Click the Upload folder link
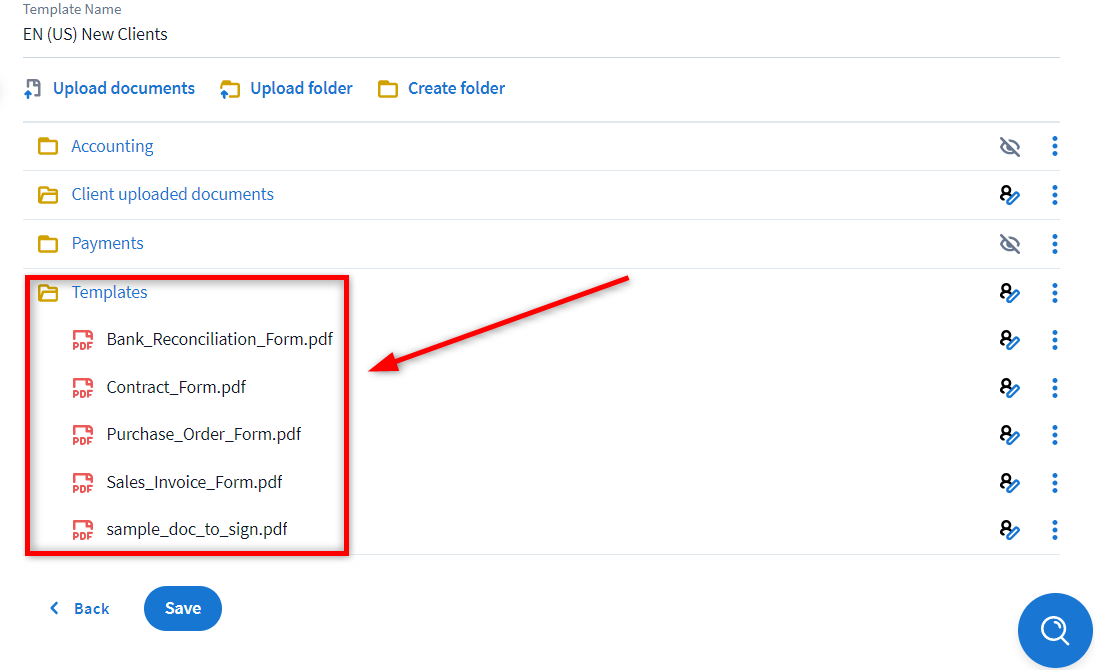The width and height of the screenshot is (1095, 670). pos(300,89)
